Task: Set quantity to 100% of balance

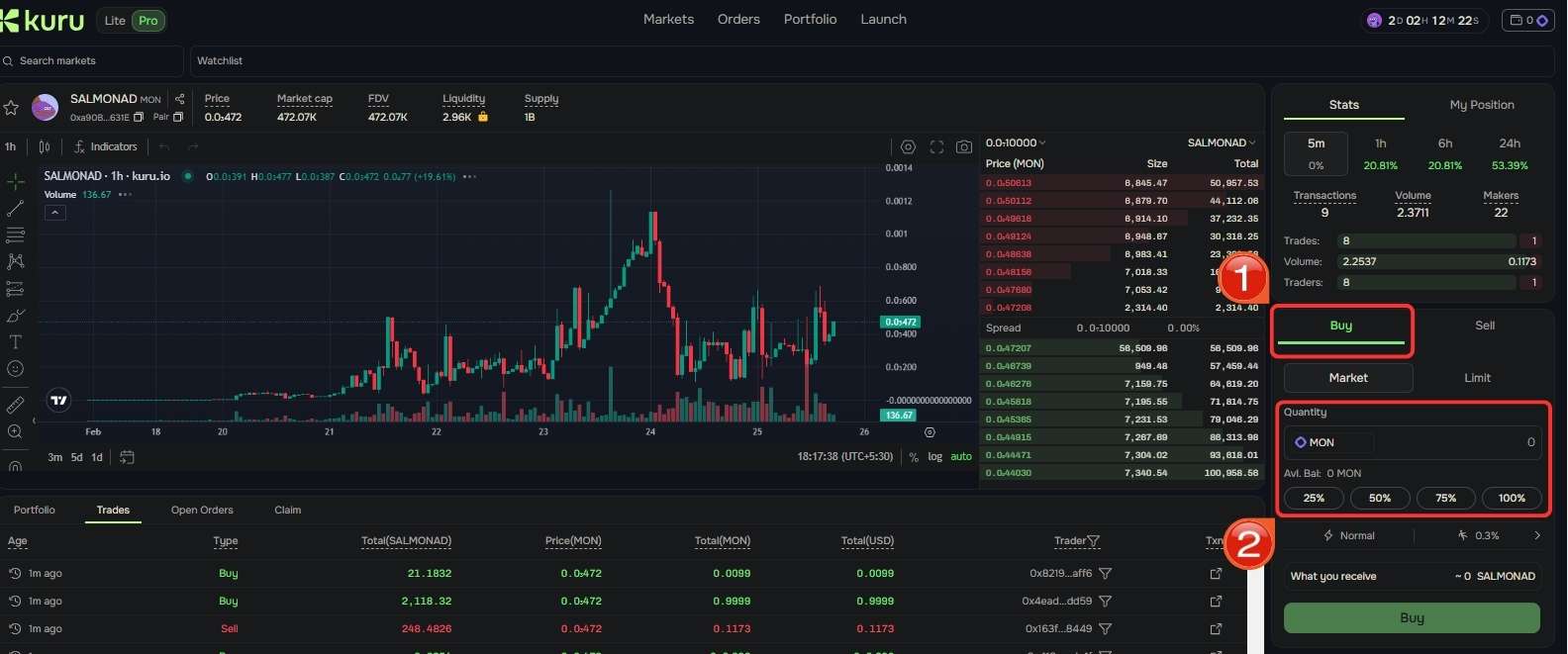Action: pos(1512,498)
